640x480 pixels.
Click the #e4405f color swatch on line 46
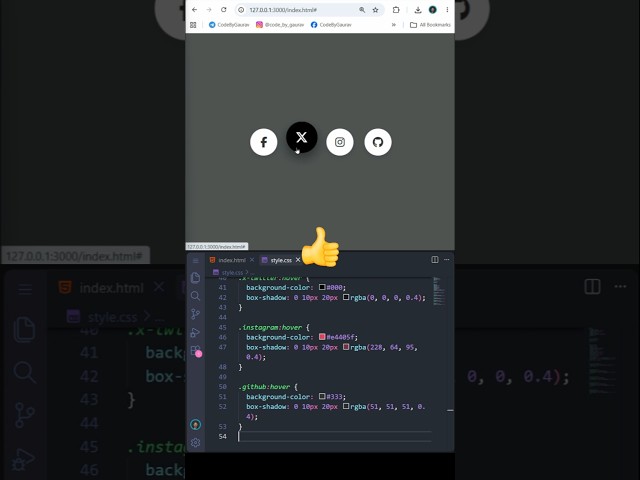coord(322,337)
